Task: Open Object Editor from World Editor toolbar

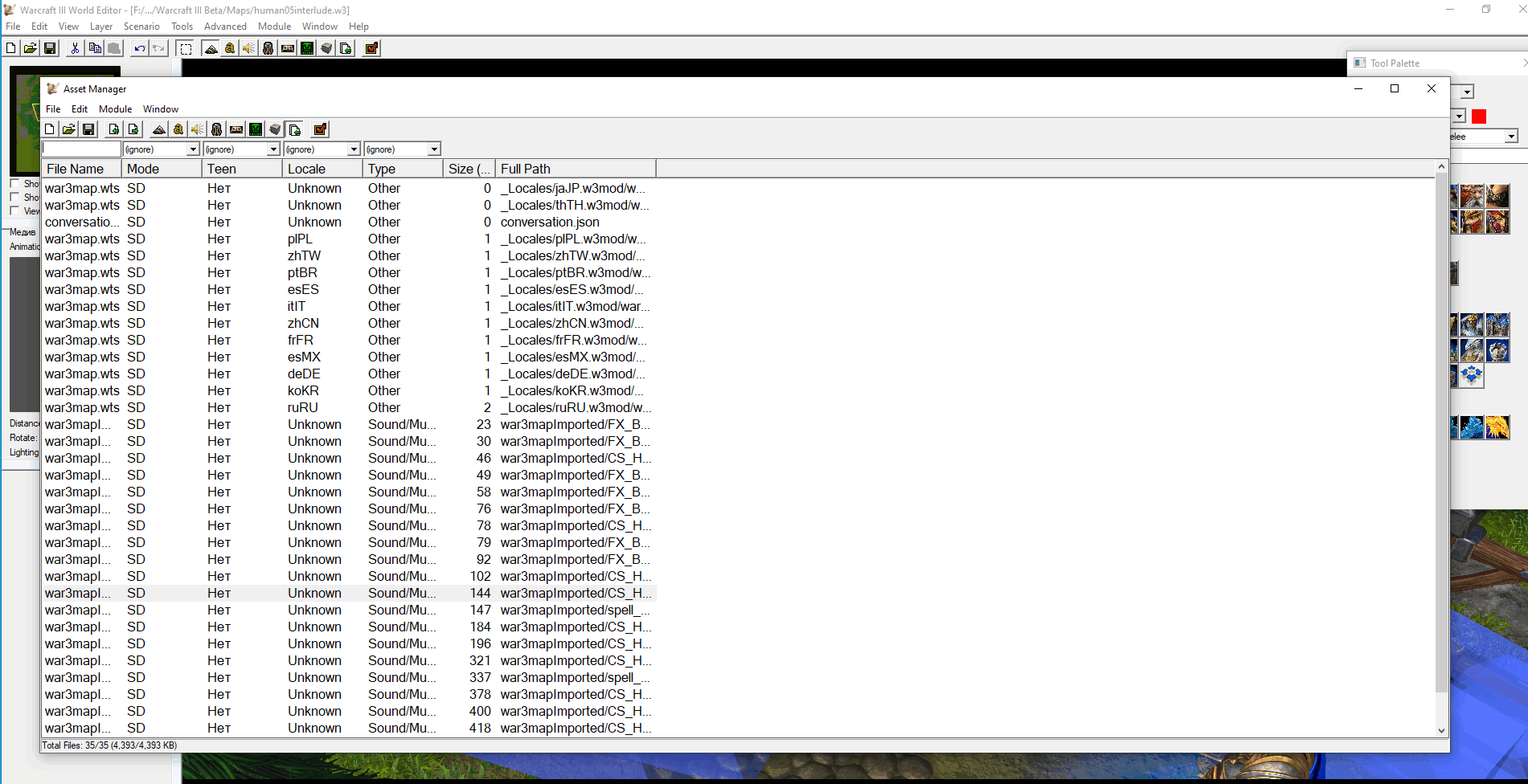Action: [268, 48]
